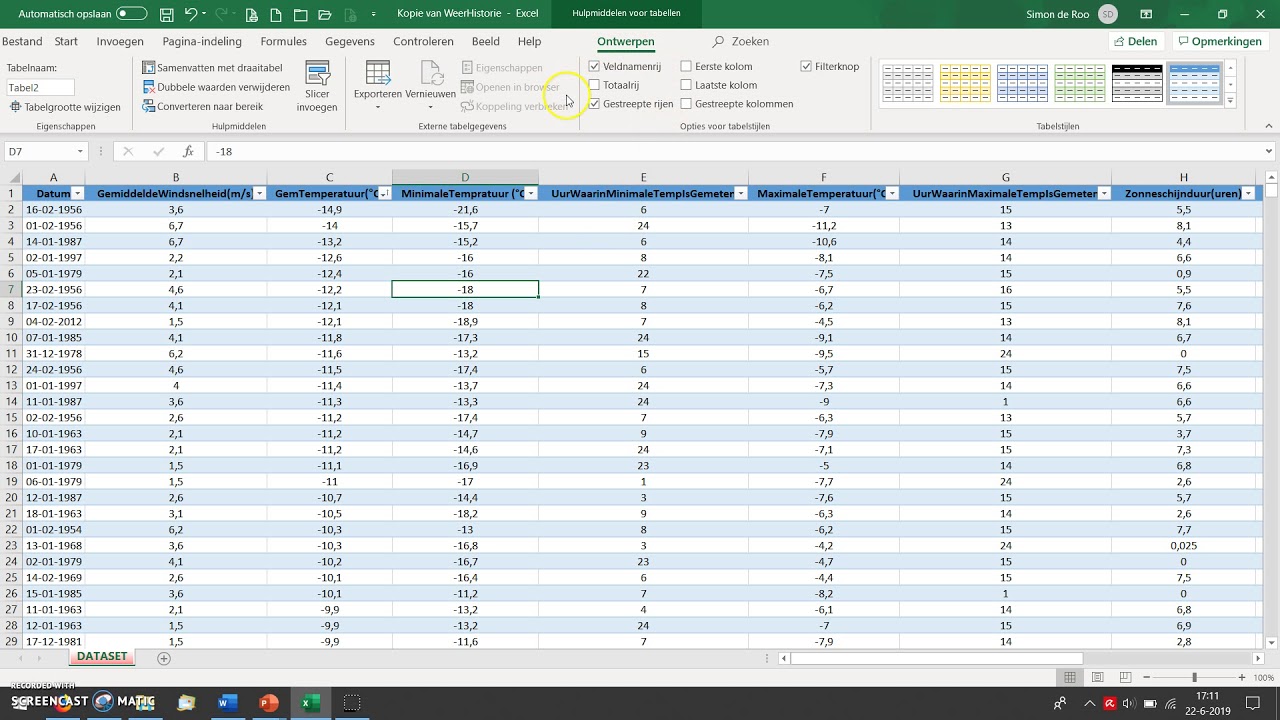Click the zoom in plus icon

[x=1240, y=678]
